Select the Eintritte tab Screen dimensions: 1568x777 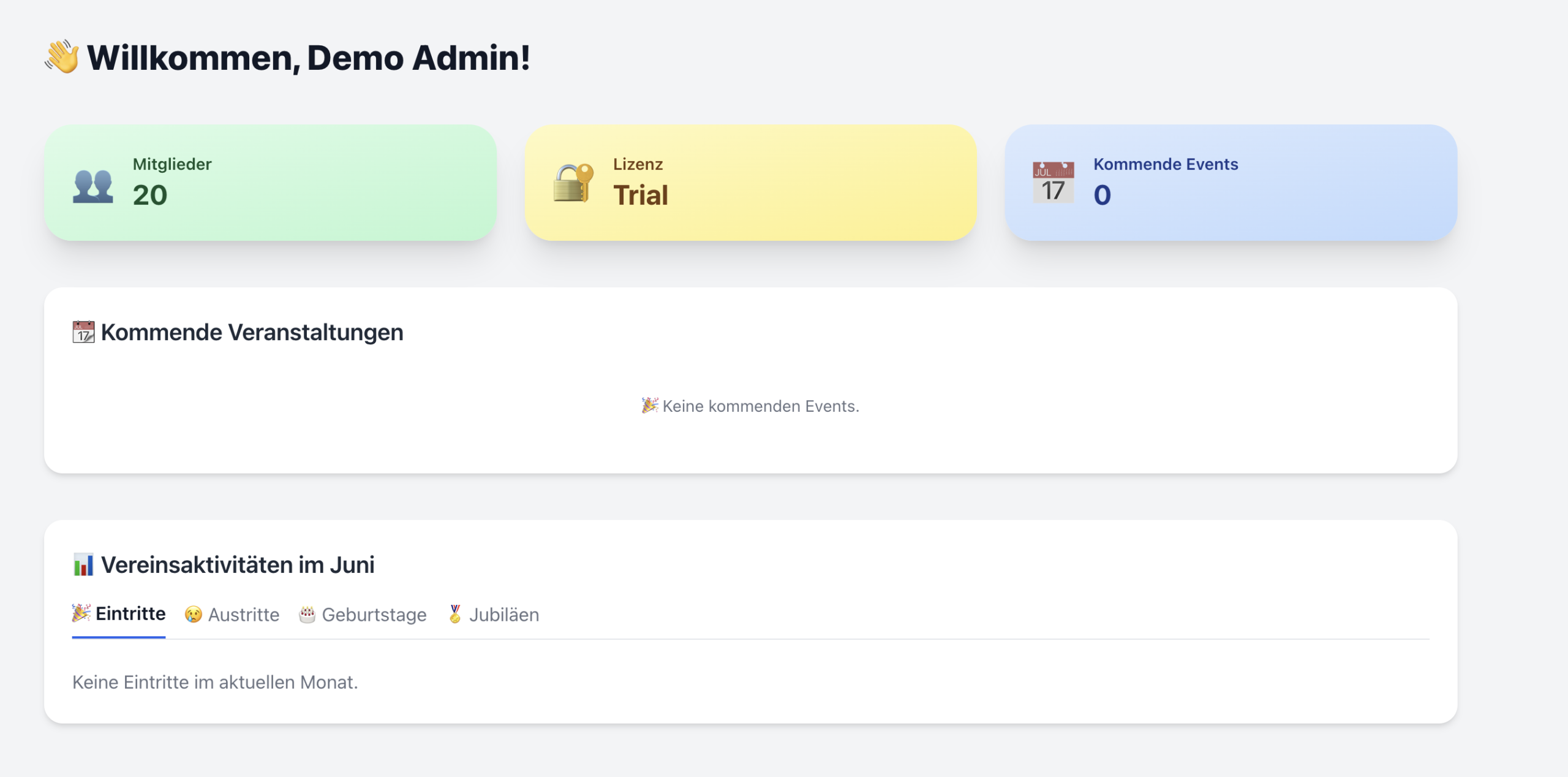[130, 614]
